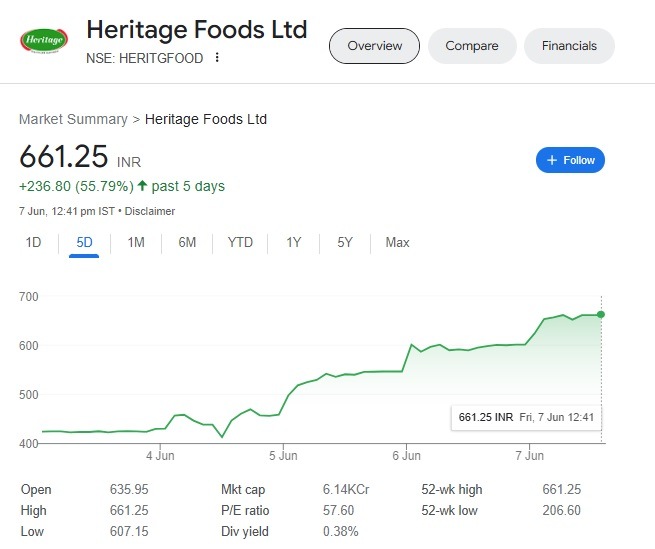This screenshot has height=549, width=655.
Task: Show the YTD chart range
Action: coord(240,242)
